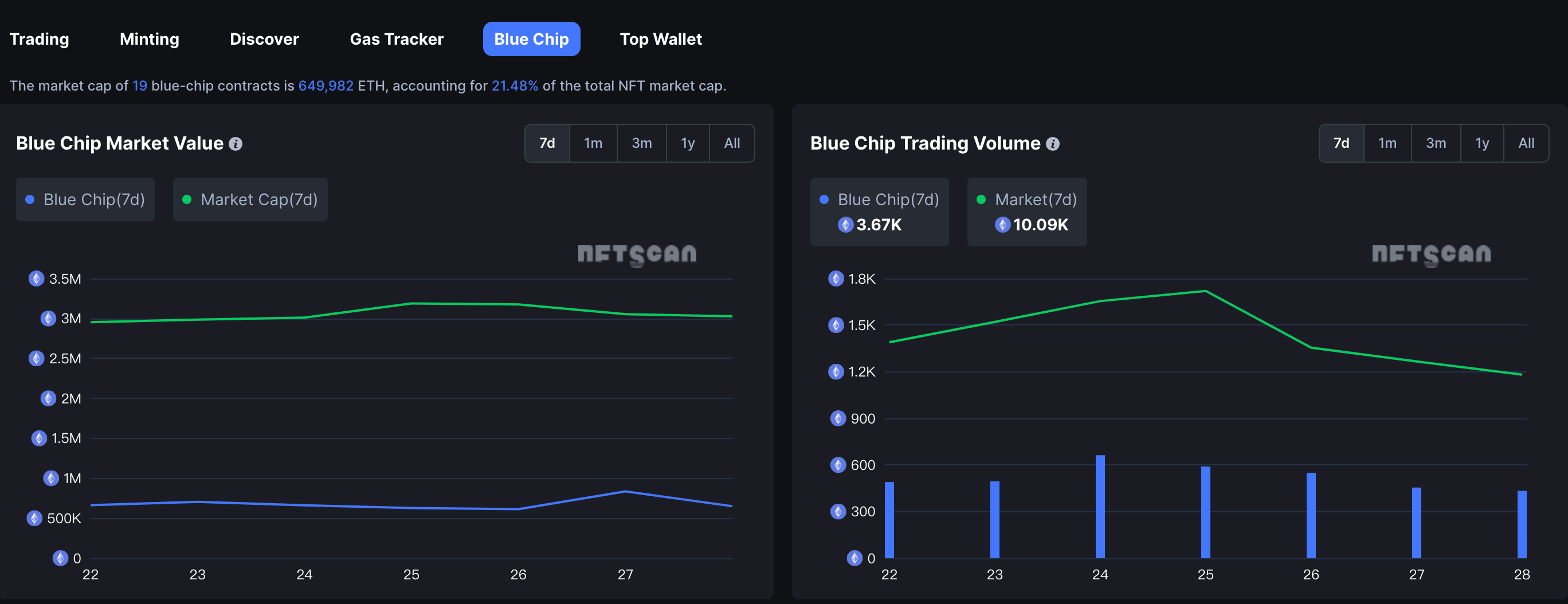Open the Gas Tracker tab
Screen dimensions: 1568x604
[x=396, y=39]
